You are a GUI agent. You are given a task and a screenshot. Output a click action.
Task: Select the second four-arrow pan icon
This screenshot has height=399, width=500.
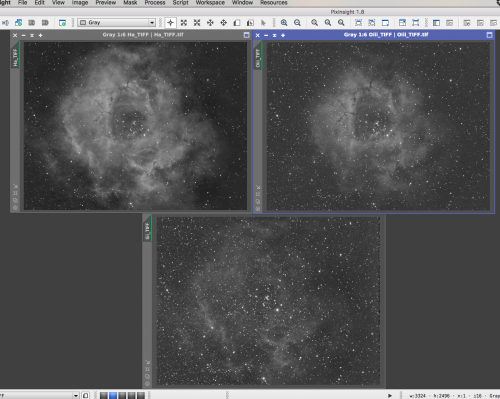tap(224, 23)
